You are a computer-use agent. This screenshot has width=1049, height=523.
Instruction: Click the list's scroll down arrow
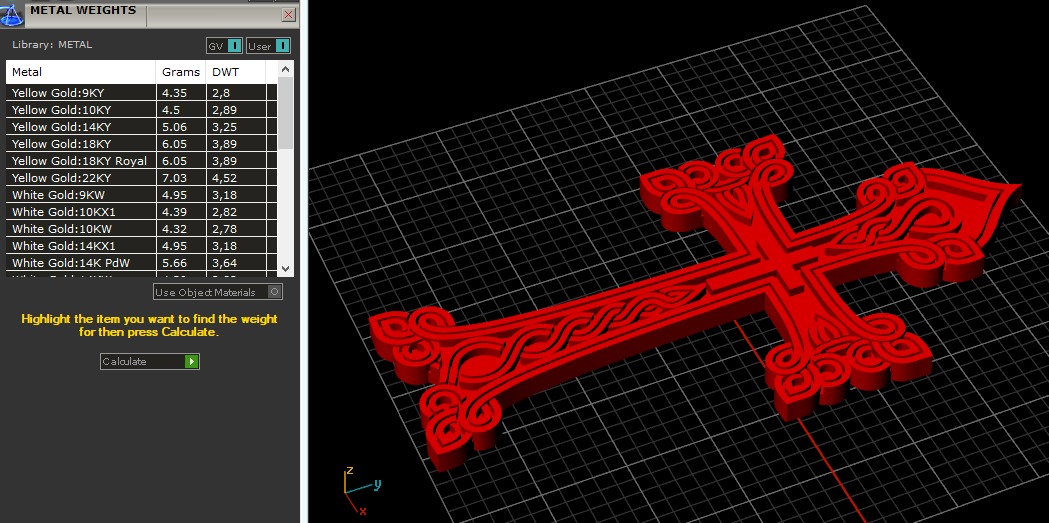[x=286, y=268]
